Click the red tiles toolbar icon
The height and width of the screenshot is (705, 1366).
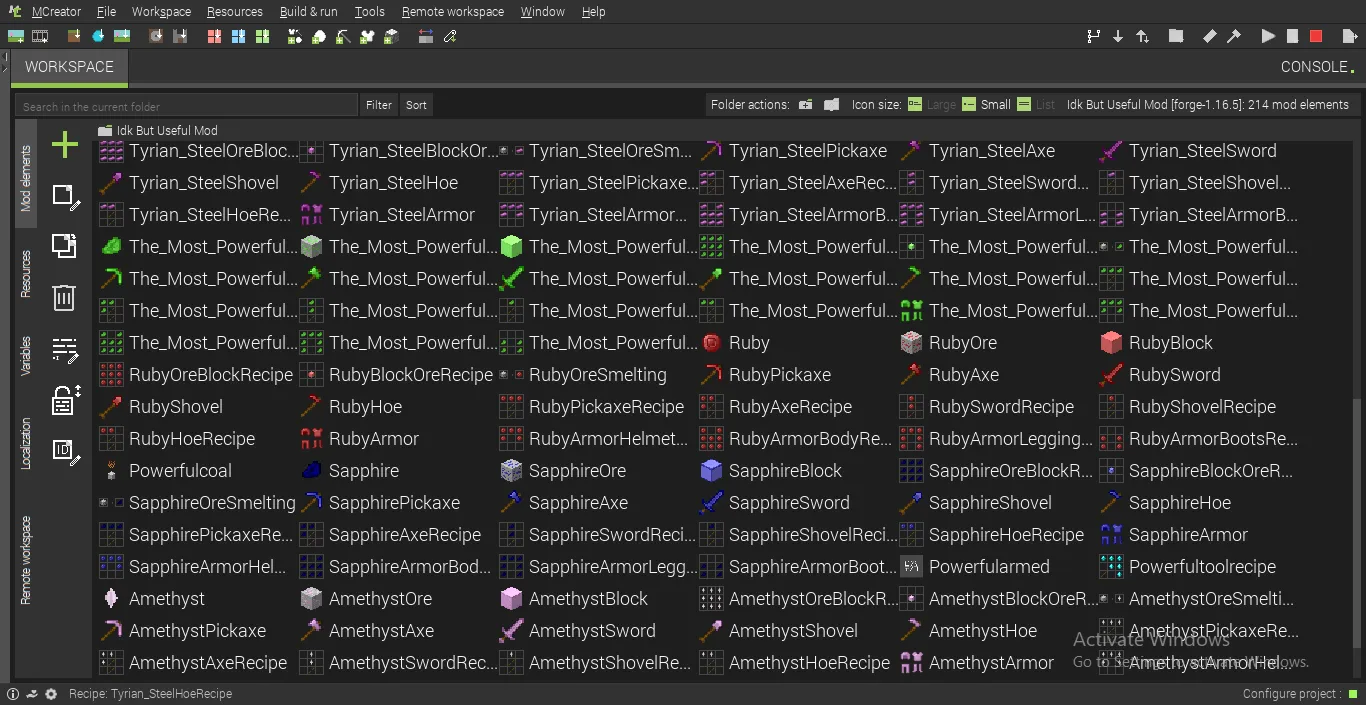[x=214, y=36]
